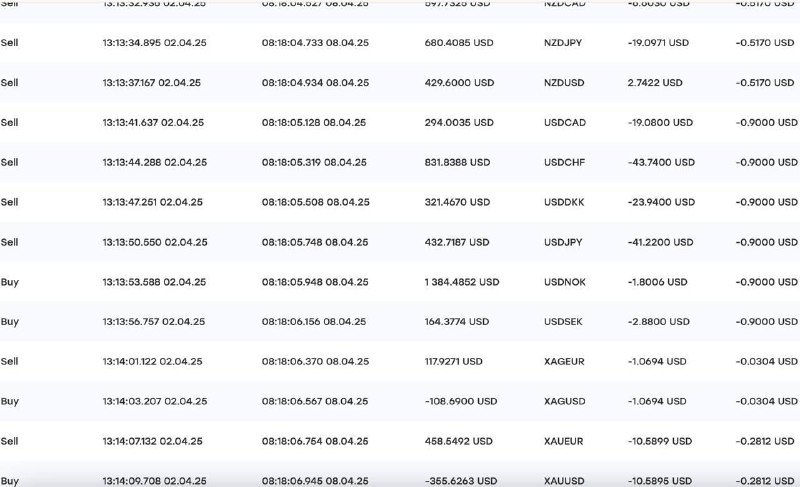Select the NZDUSD trade row symbol
The image size is (800, 487).
564,83
